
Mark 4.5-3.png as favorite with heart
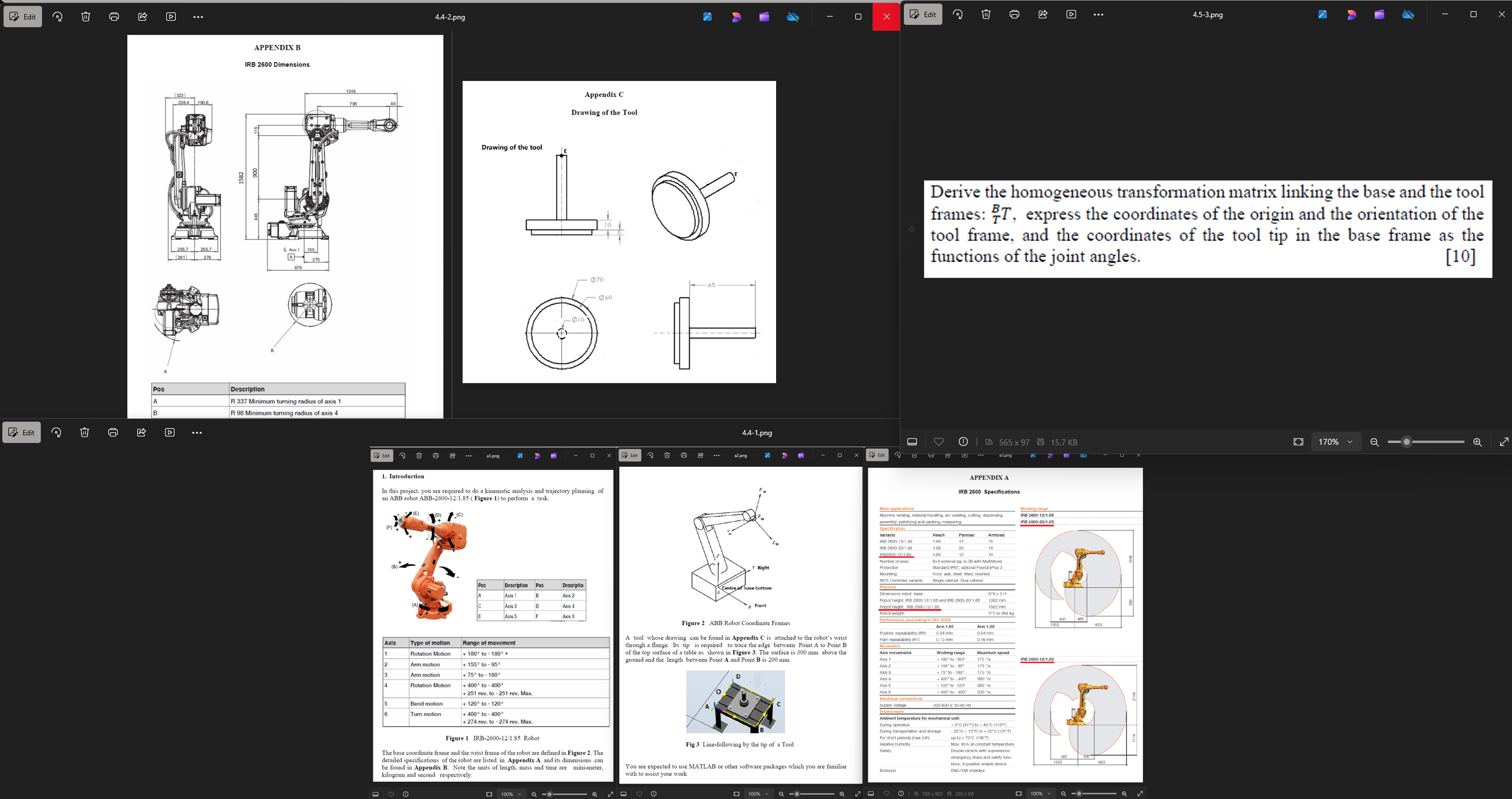[939, 442]
